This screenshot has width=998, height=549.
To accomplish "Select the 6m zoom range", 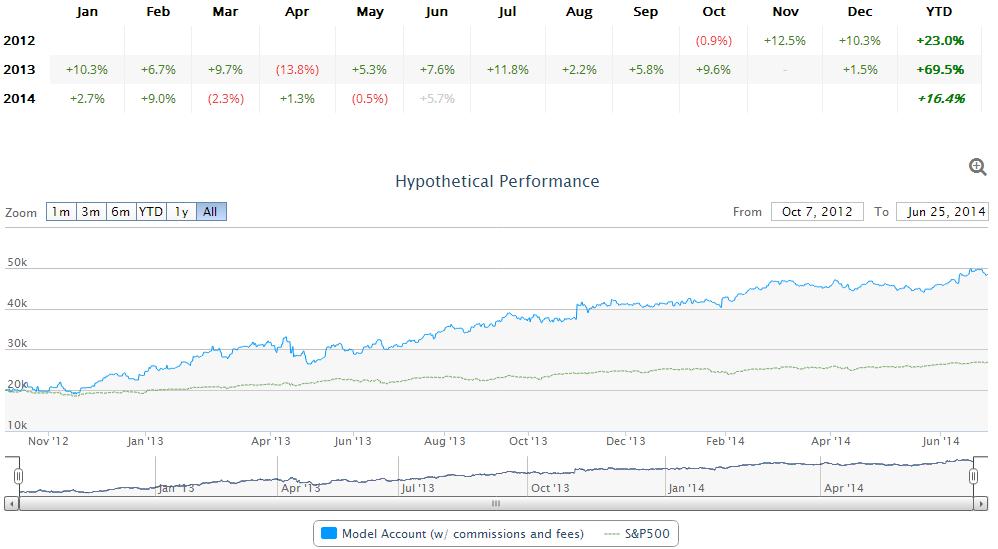I will point(121,212).
